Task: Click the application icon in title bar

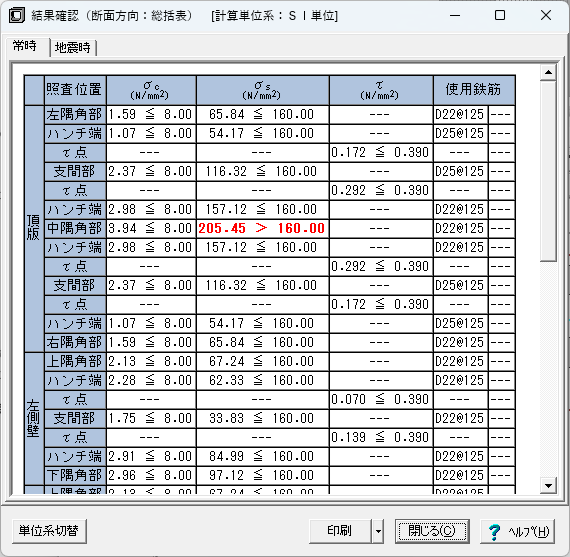Action: [x=17, y=16]
